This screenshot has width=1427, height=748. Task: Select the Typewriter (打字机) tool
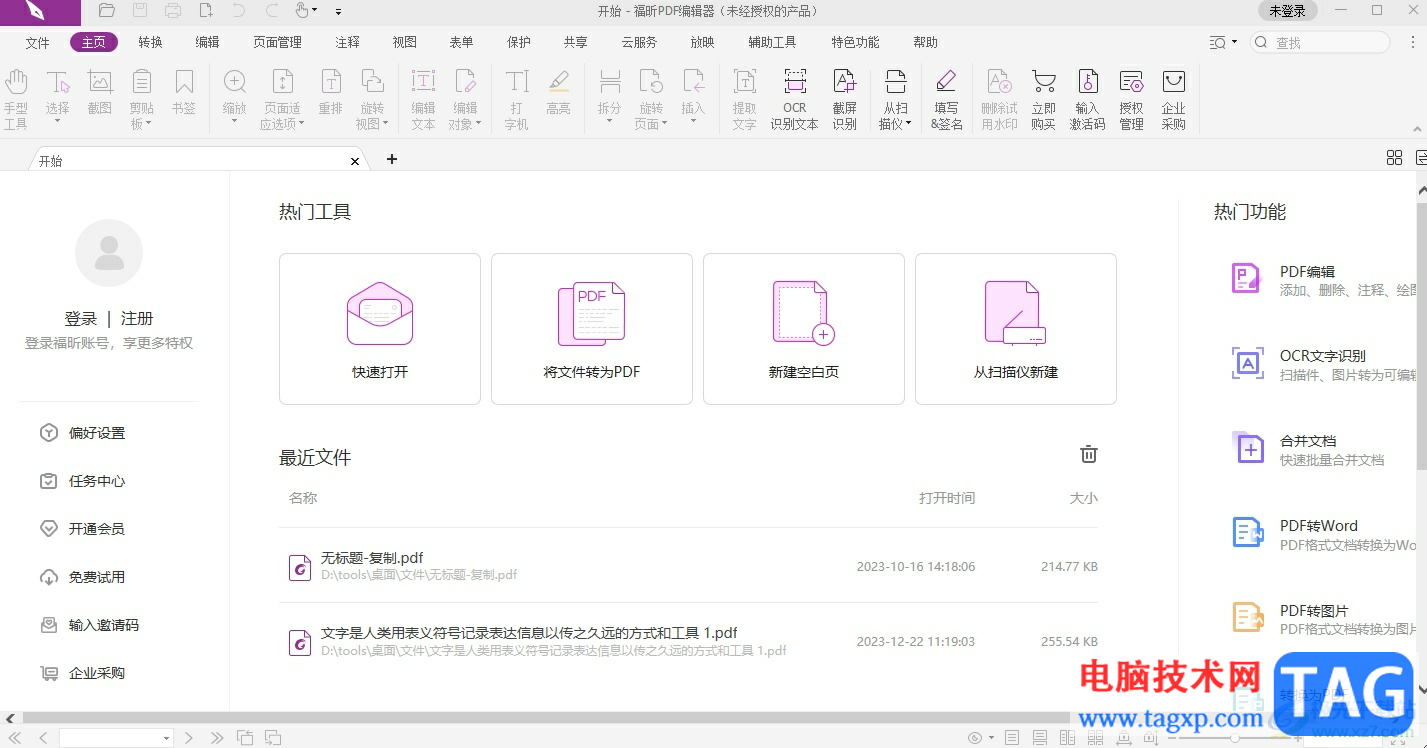pos(517,99)
